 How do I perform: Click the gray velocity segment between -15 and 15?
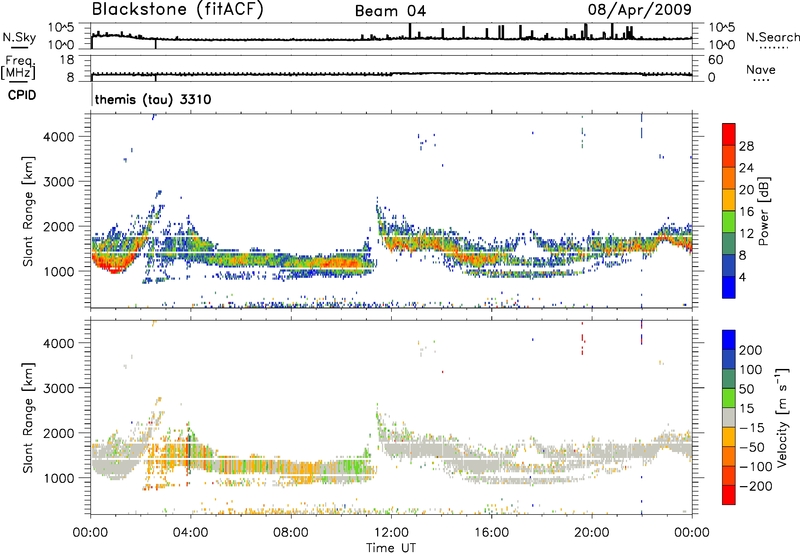pos(729,417)
